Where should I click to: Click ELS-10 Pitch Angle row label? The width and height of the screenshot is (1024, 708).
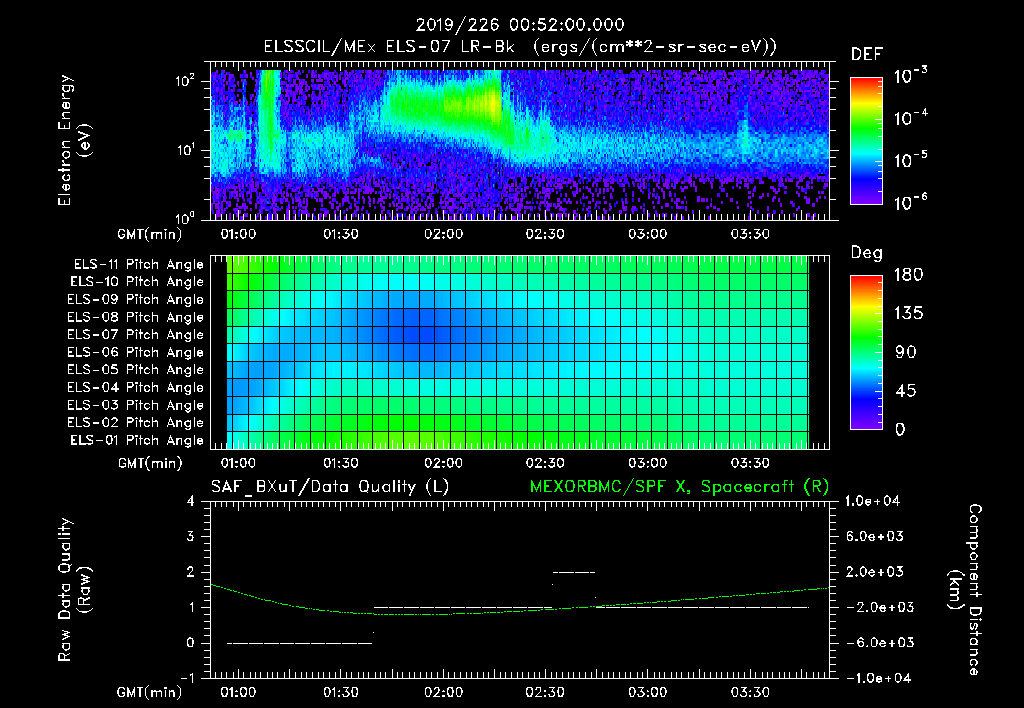point(137,282)
